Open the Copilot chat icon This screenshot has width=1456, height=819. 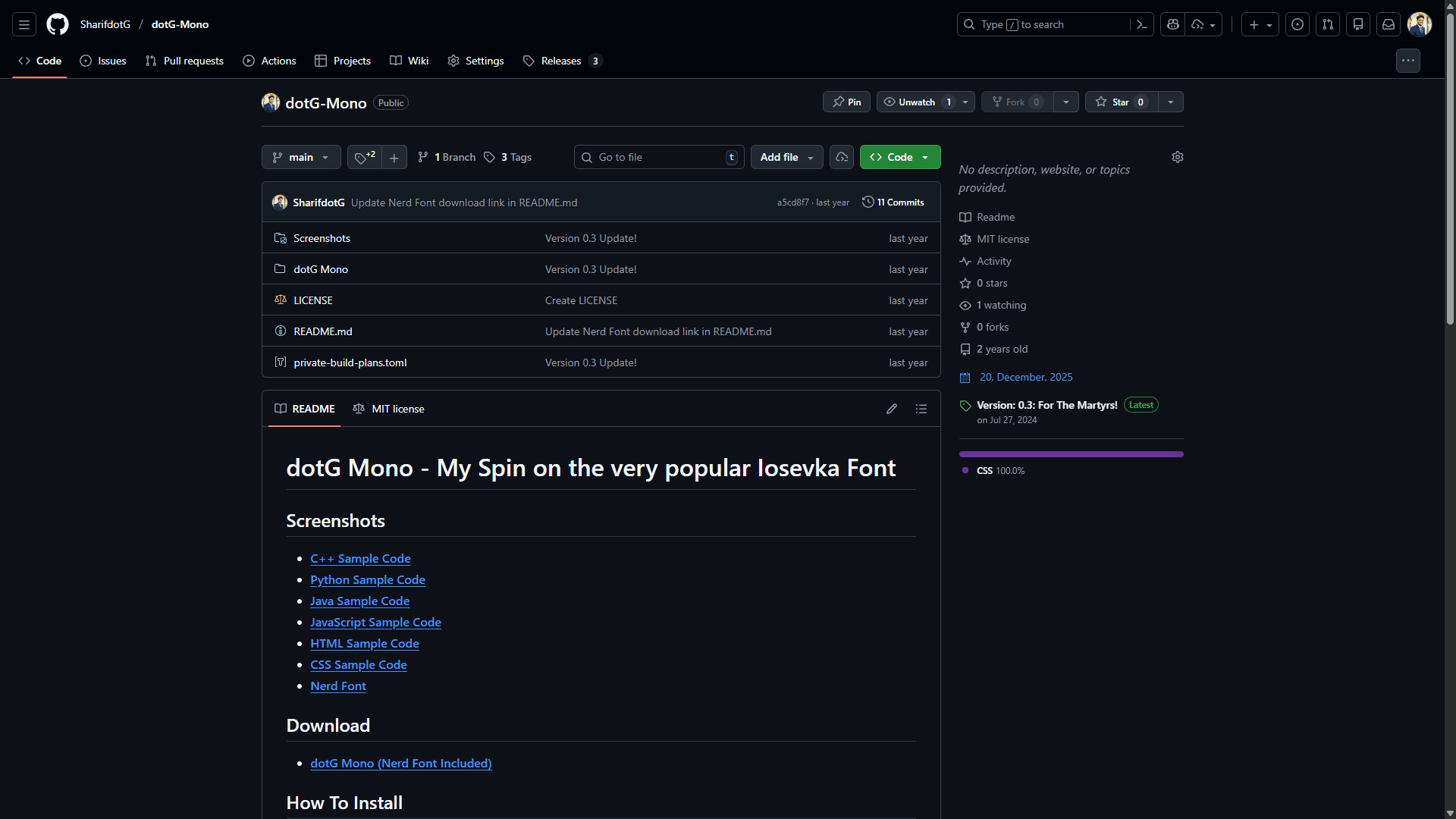pyautogui.click(x=1173, y=24)
